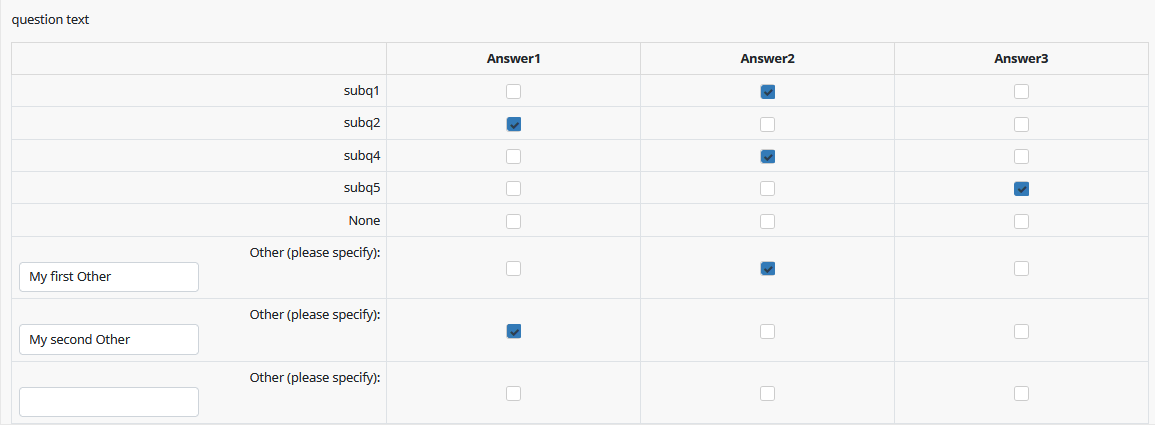
Task: Select Answer2 for subq2
Action: 768,124
